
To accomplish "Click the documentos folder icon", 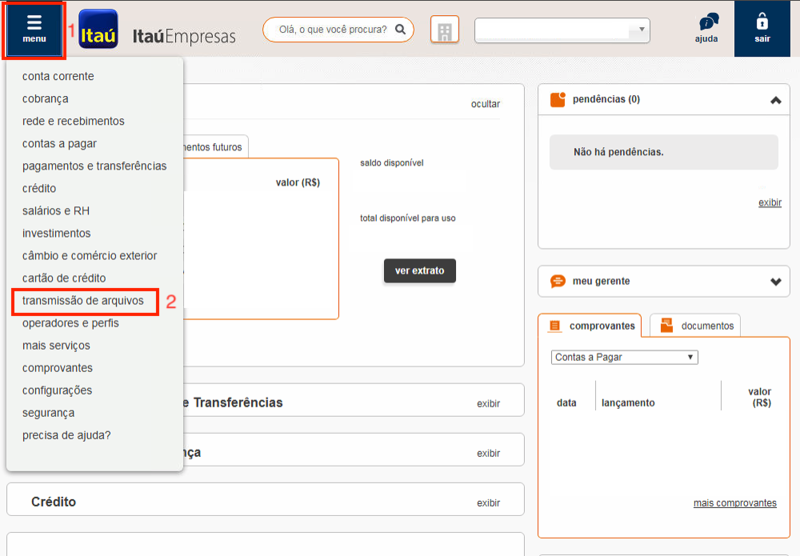I will pos(666,325).
